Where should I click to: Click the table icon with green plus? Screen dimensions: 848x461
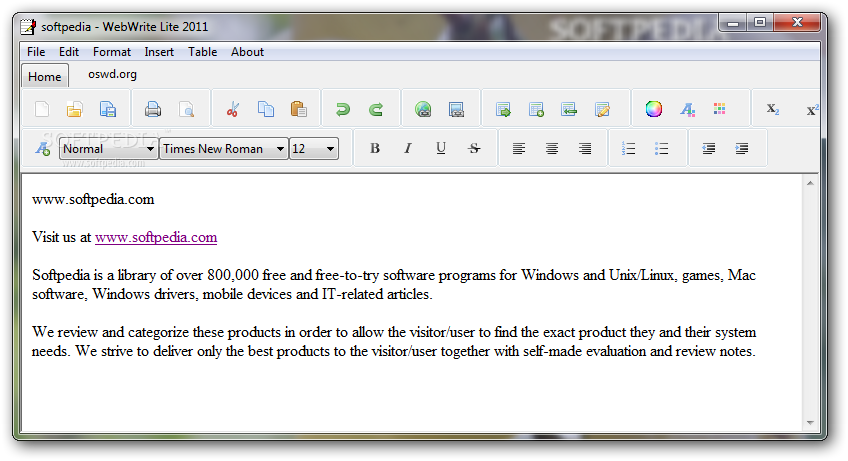pyautogui.click(x=536, y=109)
